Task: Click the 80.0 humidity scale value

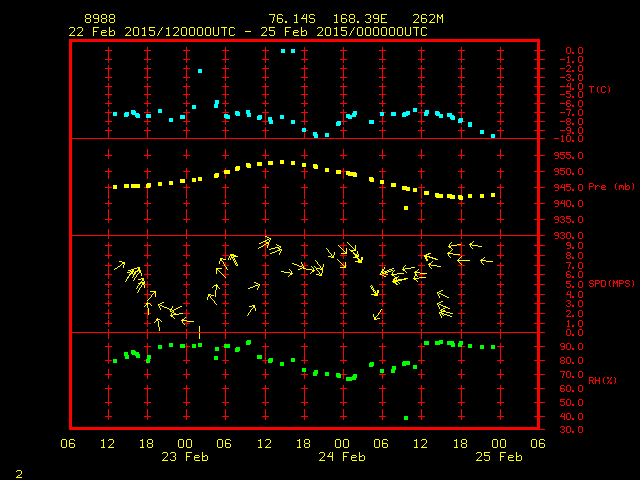Action: click(571, 360)
